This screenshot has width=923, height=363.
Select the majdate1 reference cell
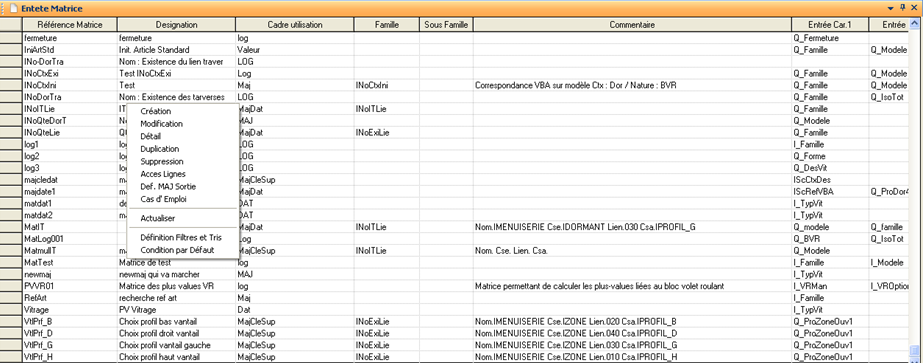(x=70, y=191)
